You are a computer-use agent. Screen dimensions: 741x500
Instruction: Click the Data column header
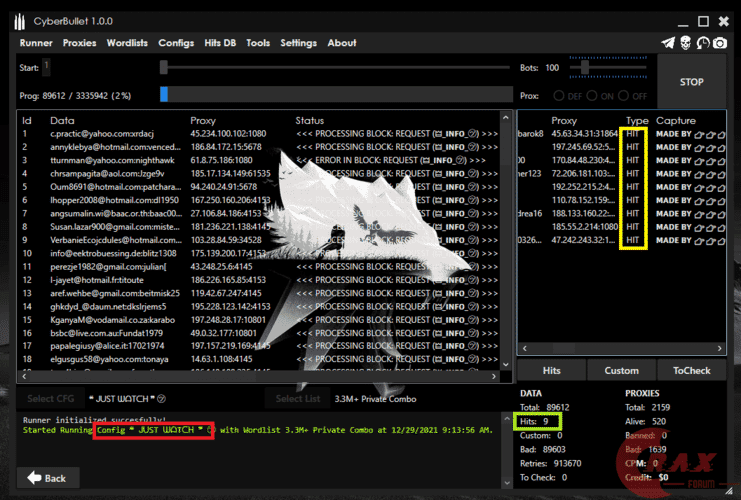(62, 121)
